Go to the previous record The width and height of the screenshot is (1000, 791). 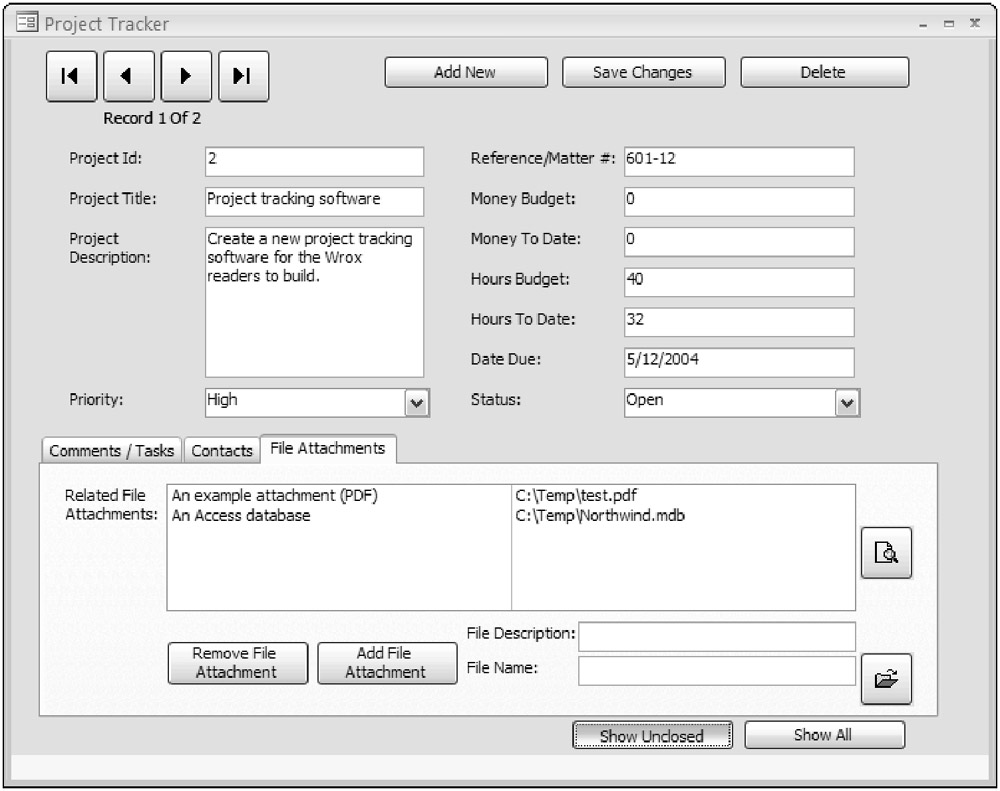(x=127, y=77)
